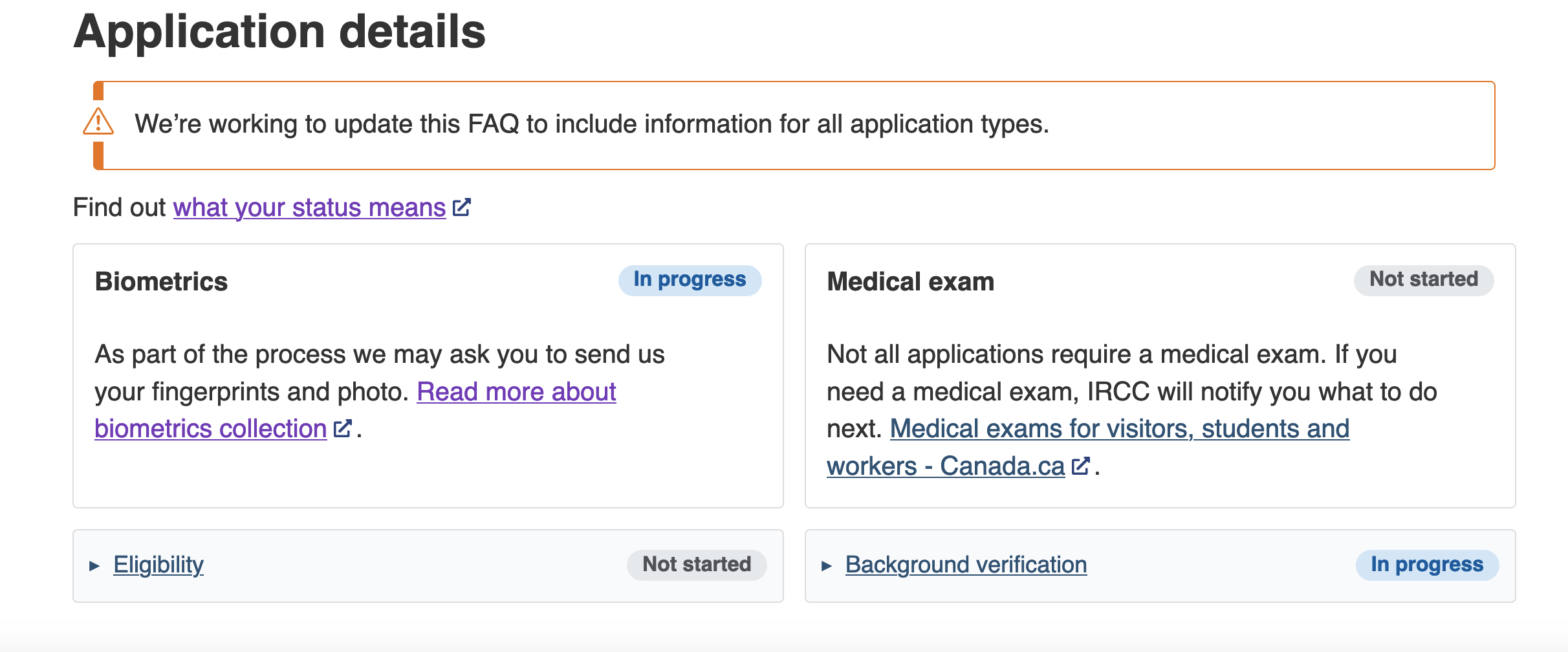Click Eligibility 'Not started' status badge
This screenshot has width=1568, height=652.
[x=697, y=565]
